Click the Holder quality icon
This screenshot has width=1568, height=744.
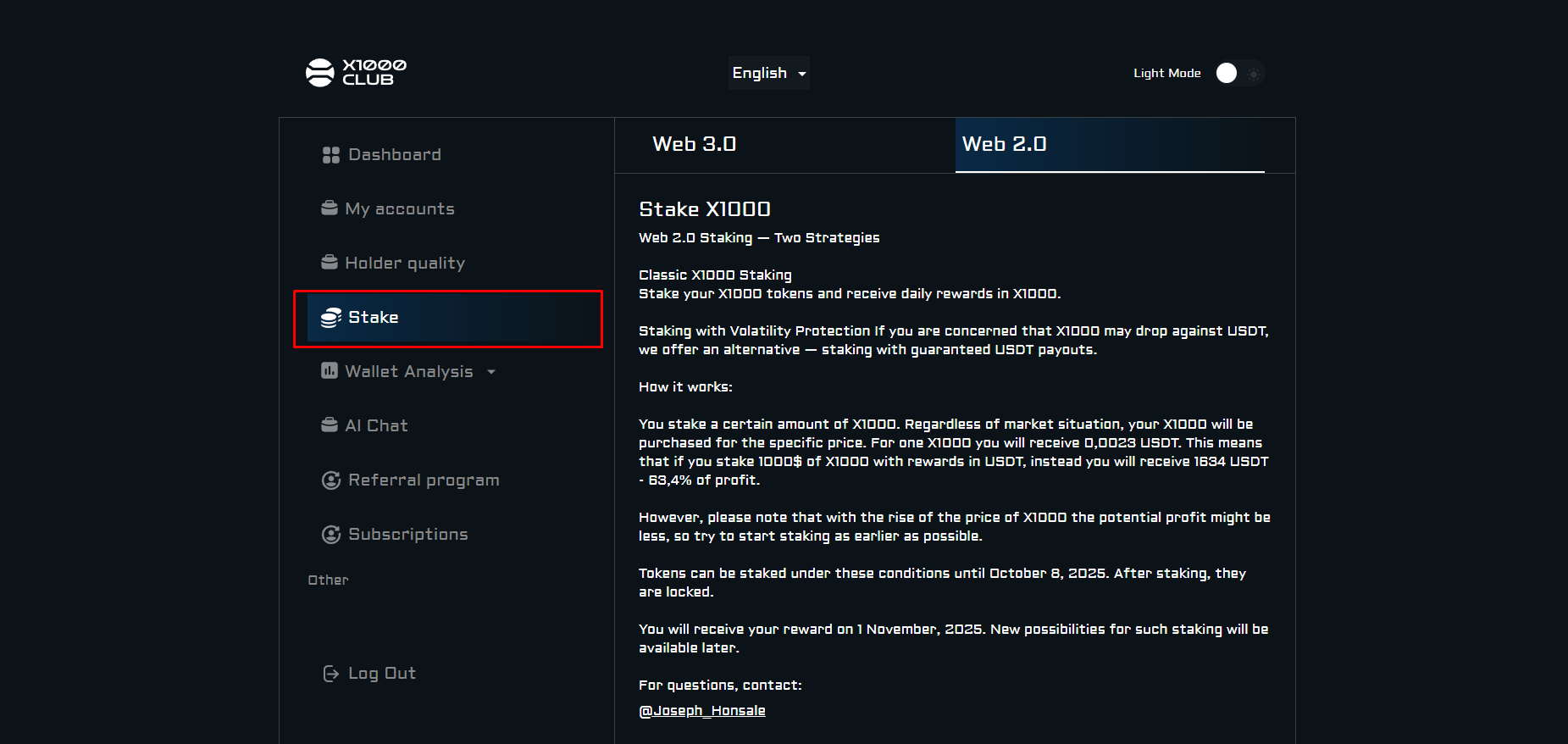tap(329, 263)
